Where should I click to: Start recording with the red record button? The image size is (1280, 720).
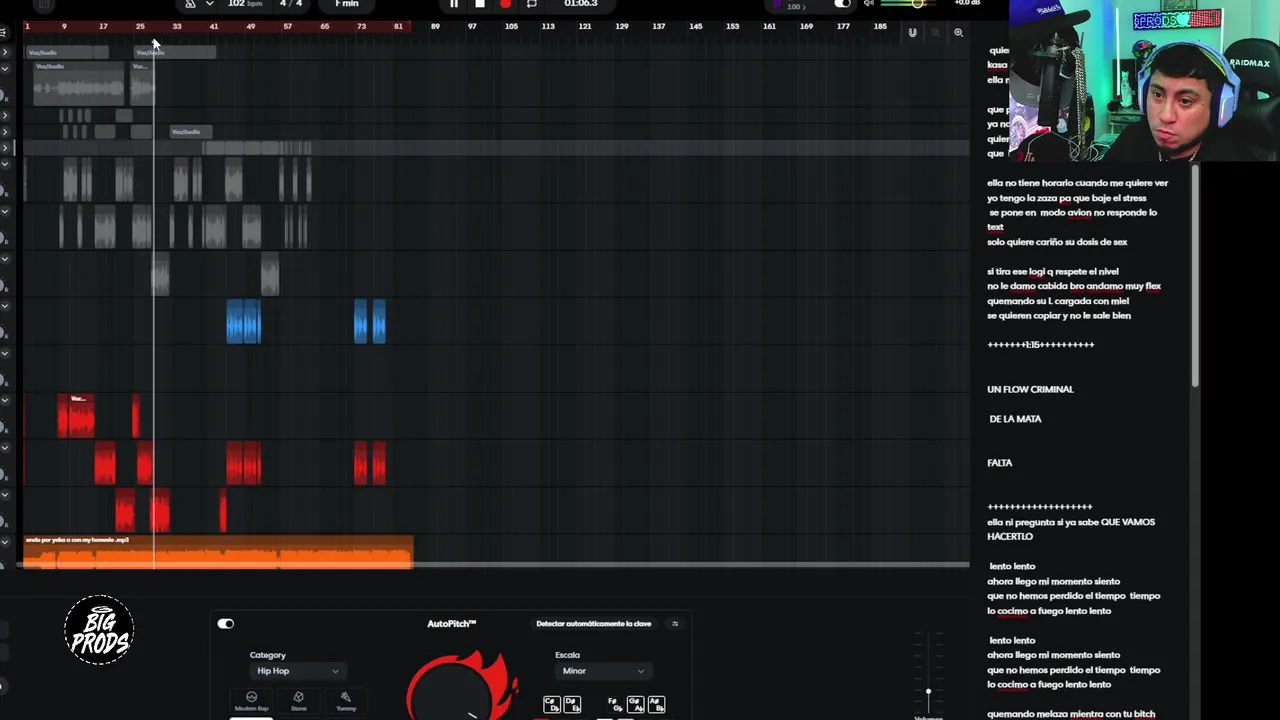[505, 4]
